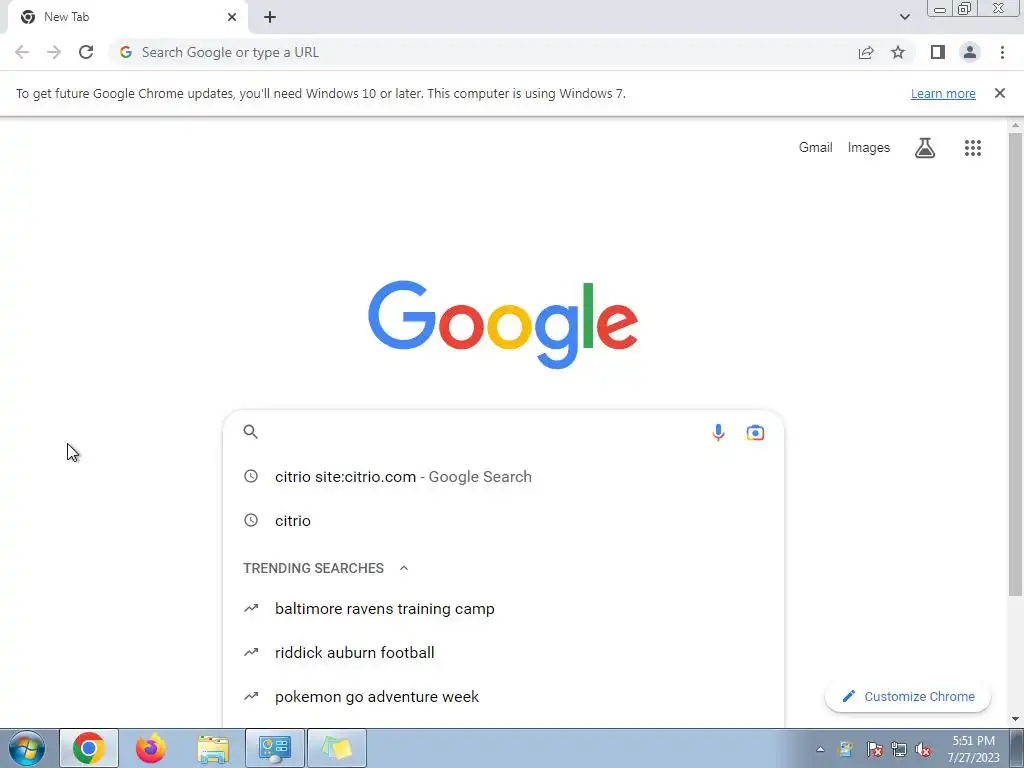Open File Explorer from the taskbar
The width and height of the screenshot is (1024, 768).
point(213,748)
